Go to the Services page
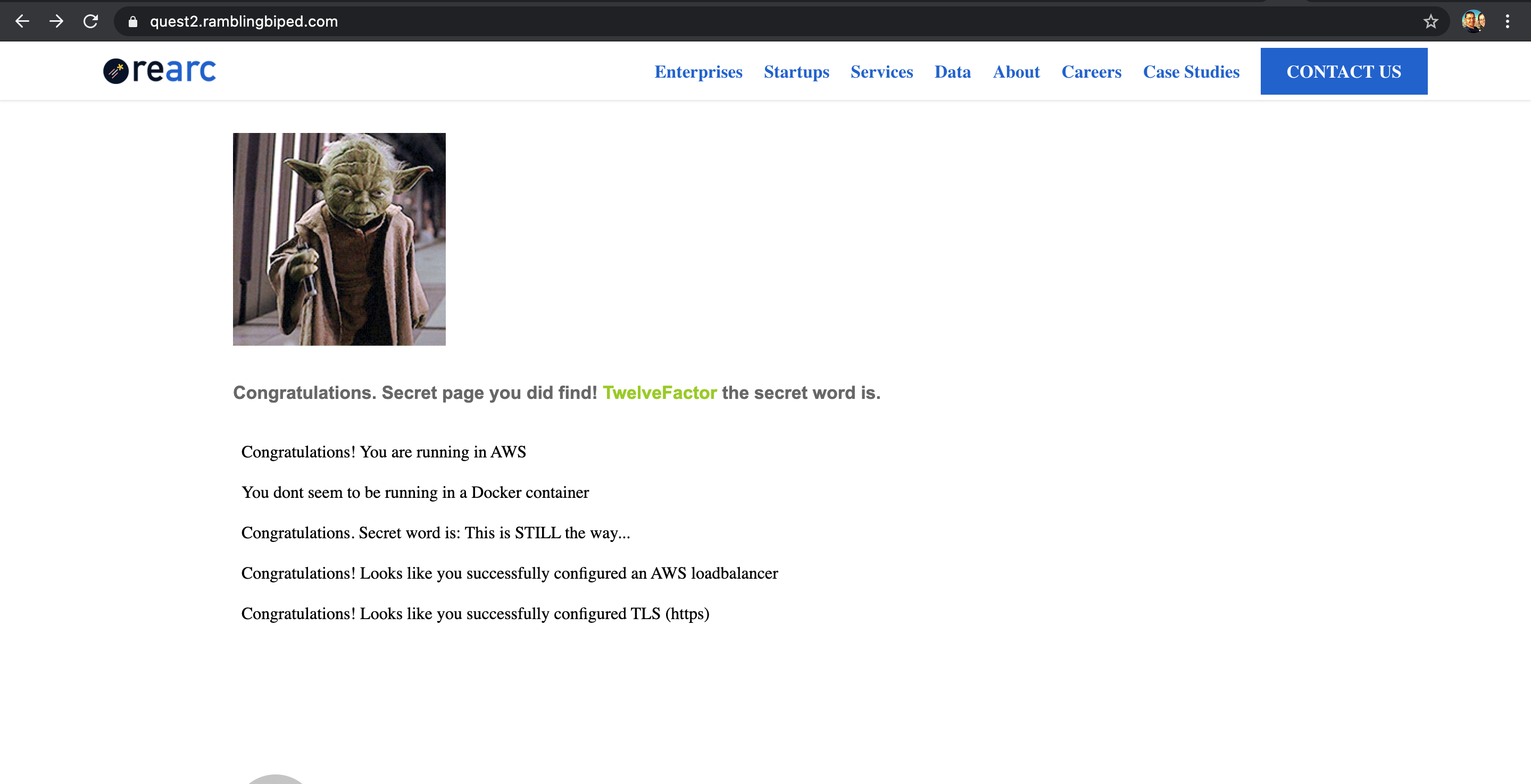 (881, 72)
